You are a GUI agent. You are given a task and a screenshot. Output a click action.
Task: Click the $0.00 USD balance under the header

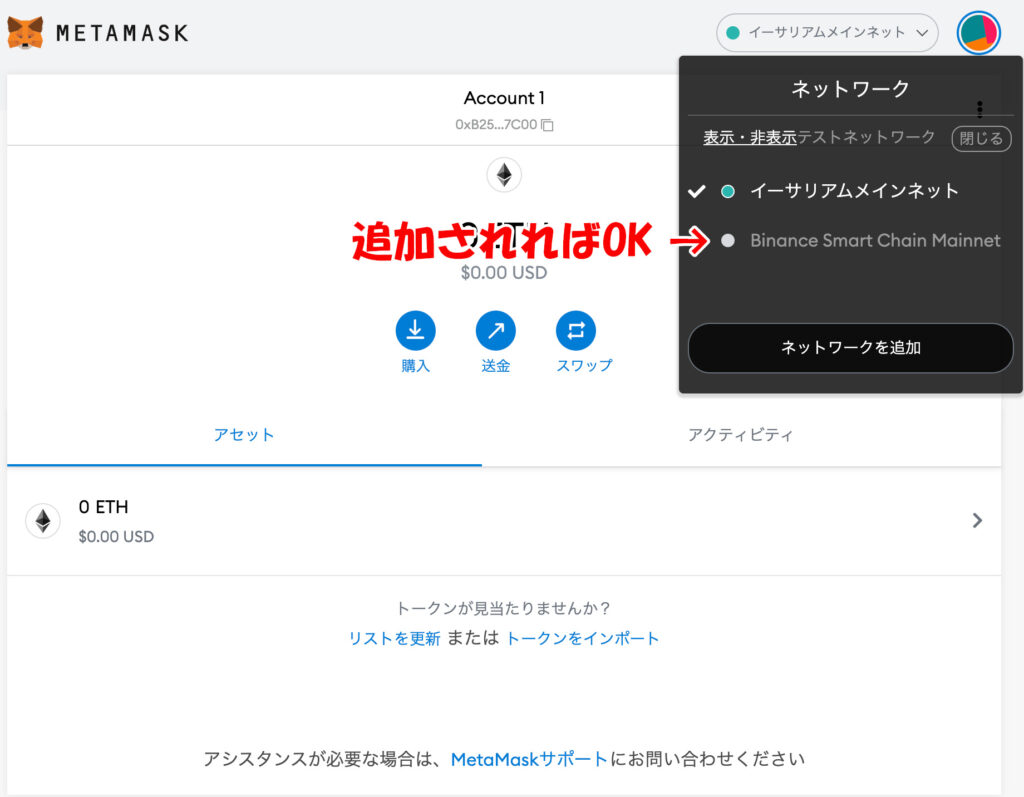click(x=504, y=272)
